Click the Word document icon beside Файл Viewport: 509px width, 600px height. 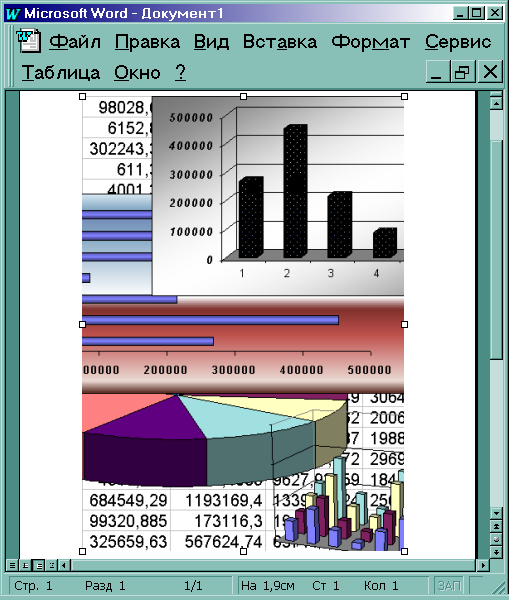pyautogui.click(x=29, y=41)
